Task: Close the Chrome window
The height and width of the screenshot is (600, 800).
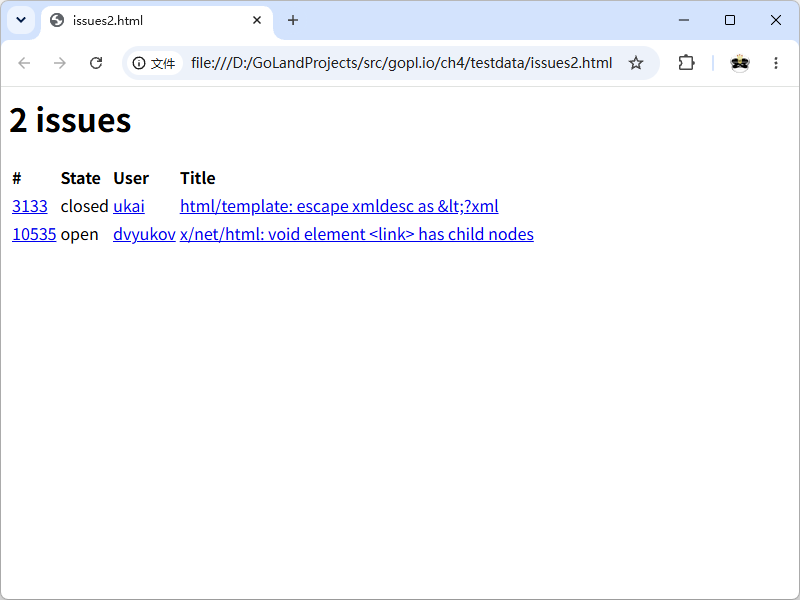Action: pyautogui.click(x=776, y=20)
